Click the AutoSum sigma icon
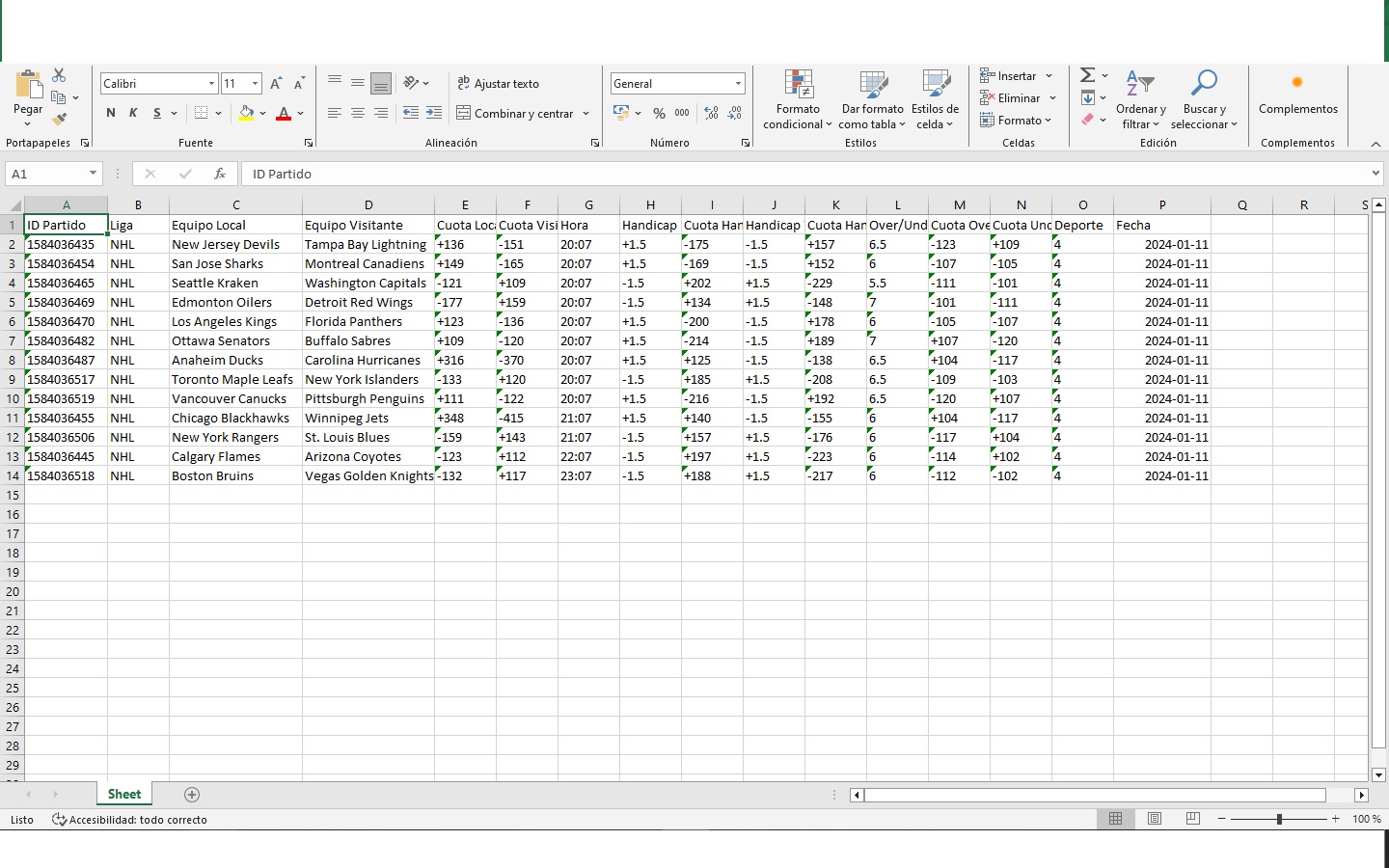This screenshot has width=1389, height=868. 1087,75
